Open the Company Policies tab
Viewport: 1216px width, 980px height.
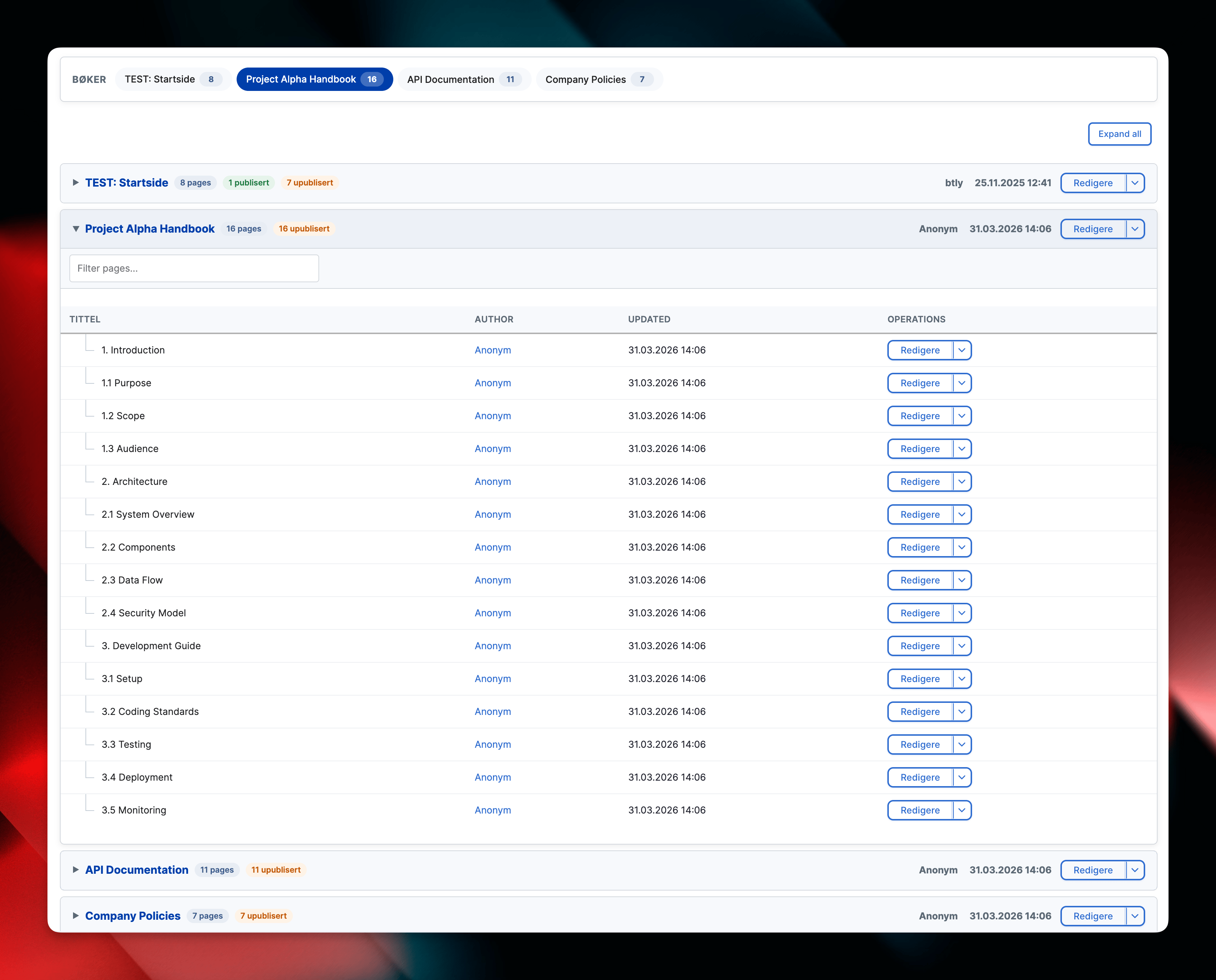(x=599, y=79)
